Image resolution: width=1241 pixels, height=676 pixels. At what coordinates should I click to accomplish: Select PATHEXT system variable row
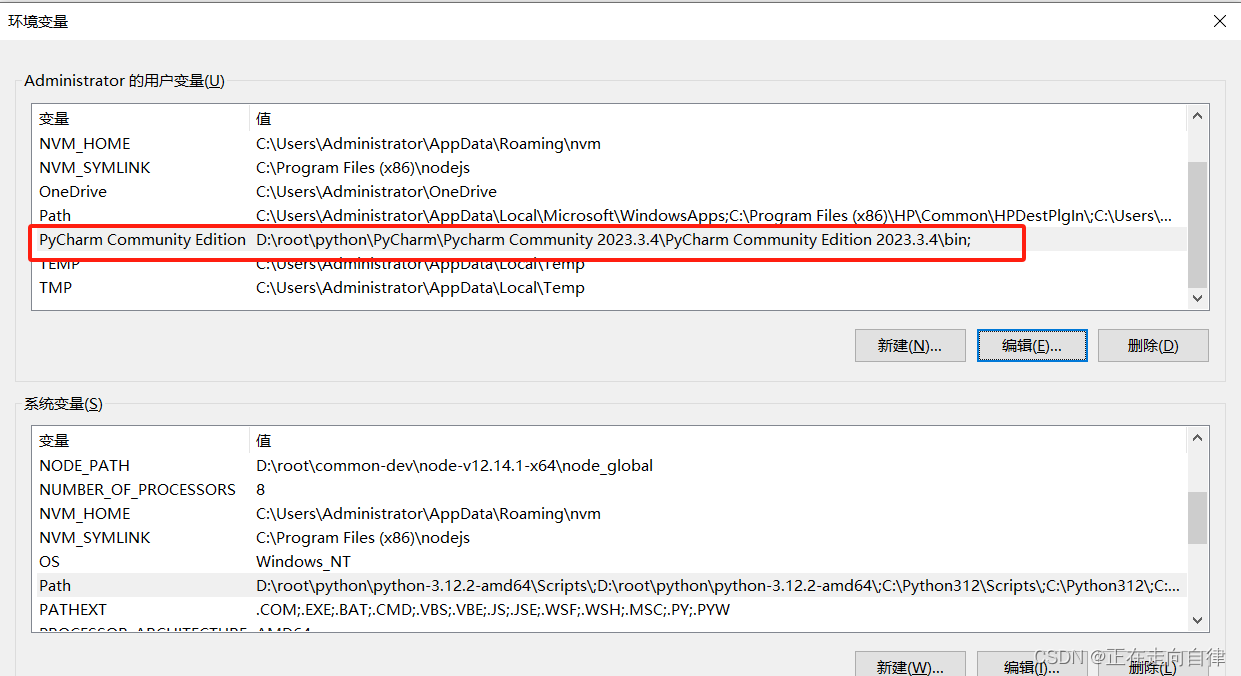[x=73, y=610]
